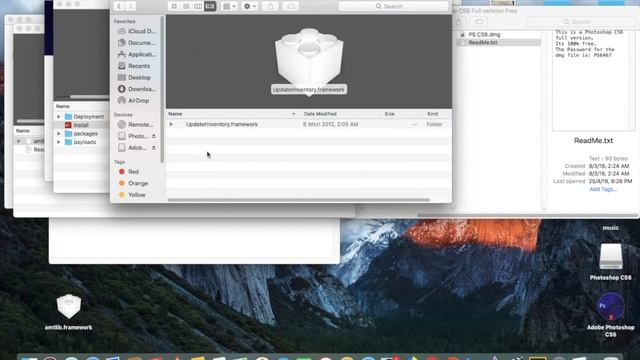
Task: Open the gear Action menu
Action: pyautogui.click(x=249, y=6)
